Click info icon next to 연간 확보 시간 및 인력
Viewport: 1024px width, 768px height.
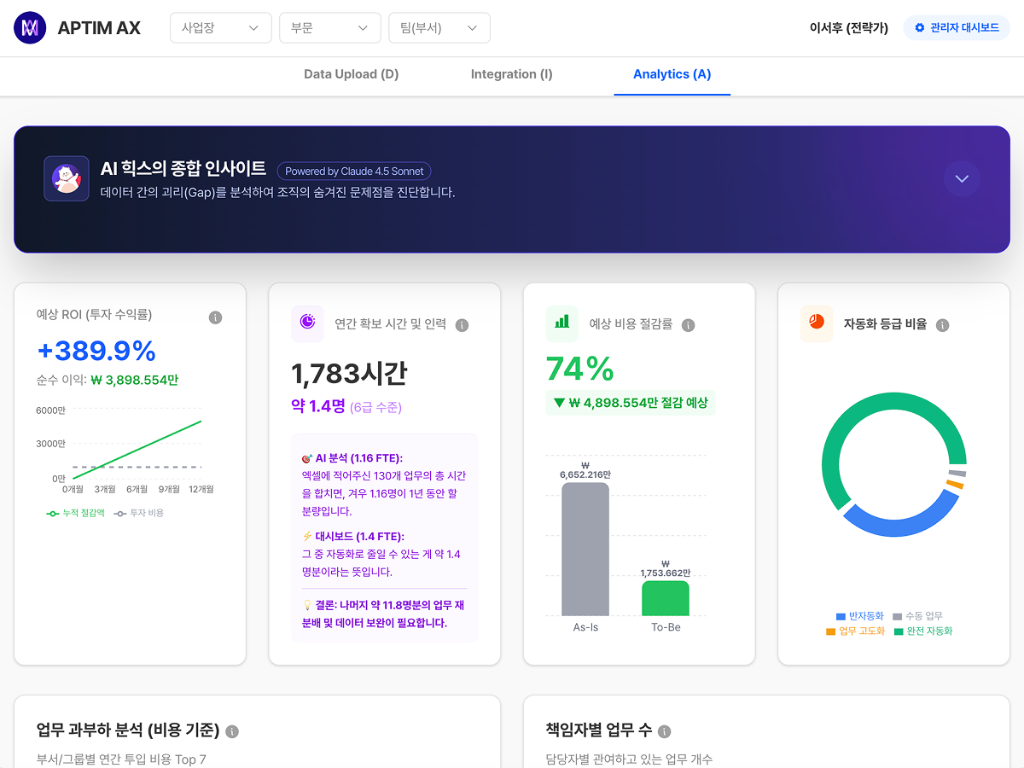click(462, 325)
